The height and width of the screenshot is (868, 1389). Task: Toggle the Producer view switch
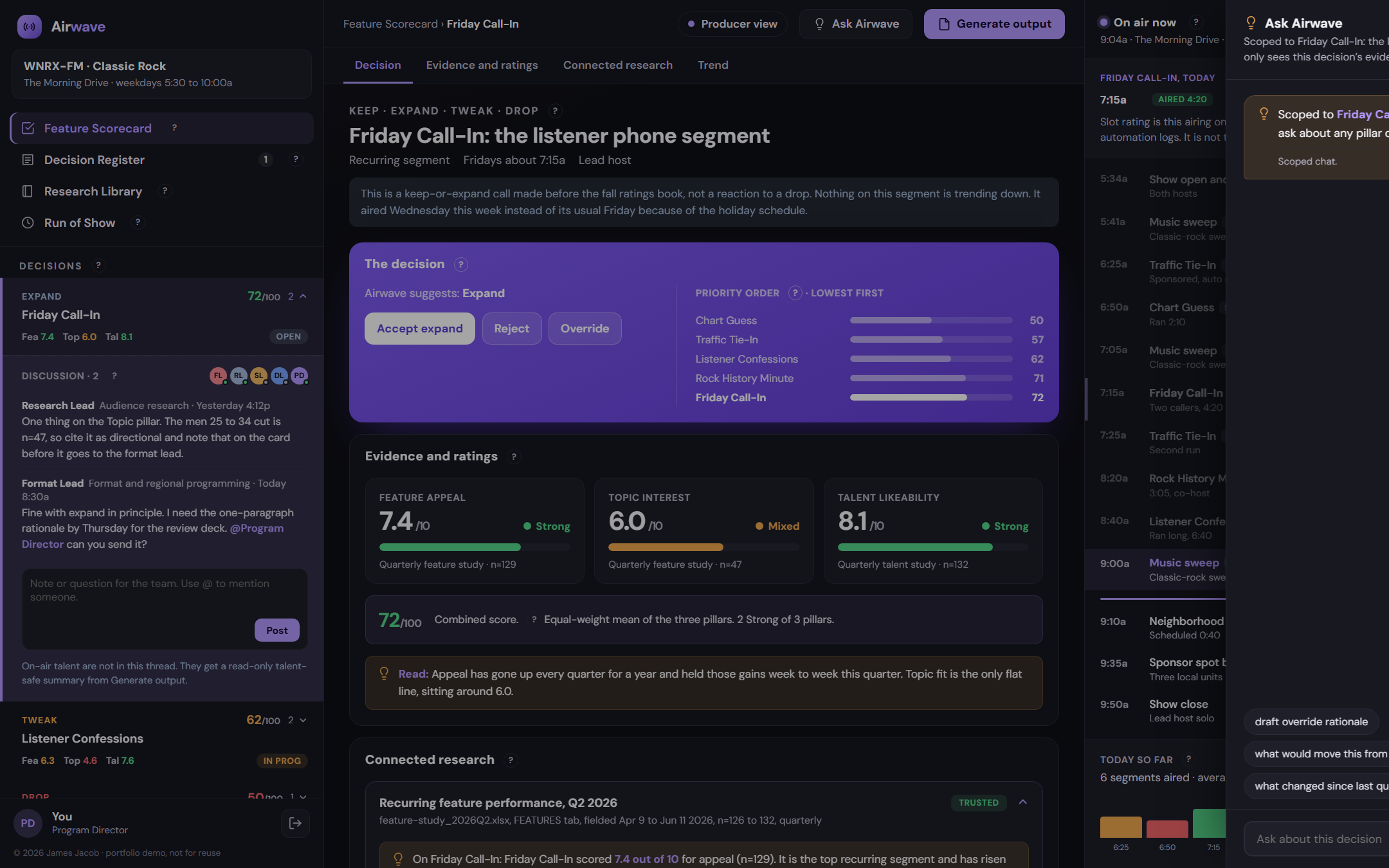(x=732, y=24)
